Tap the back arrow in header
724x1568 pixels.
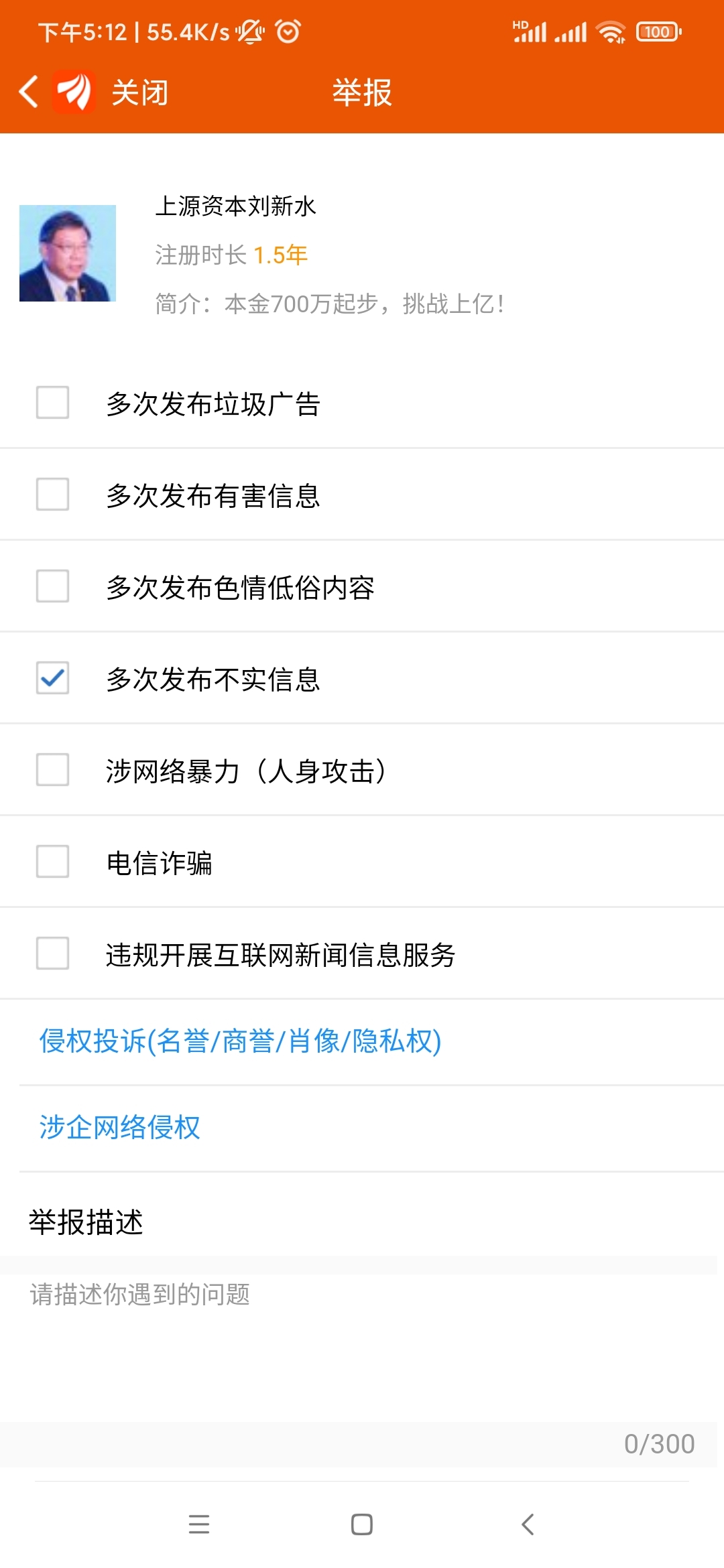click(28, 92)
